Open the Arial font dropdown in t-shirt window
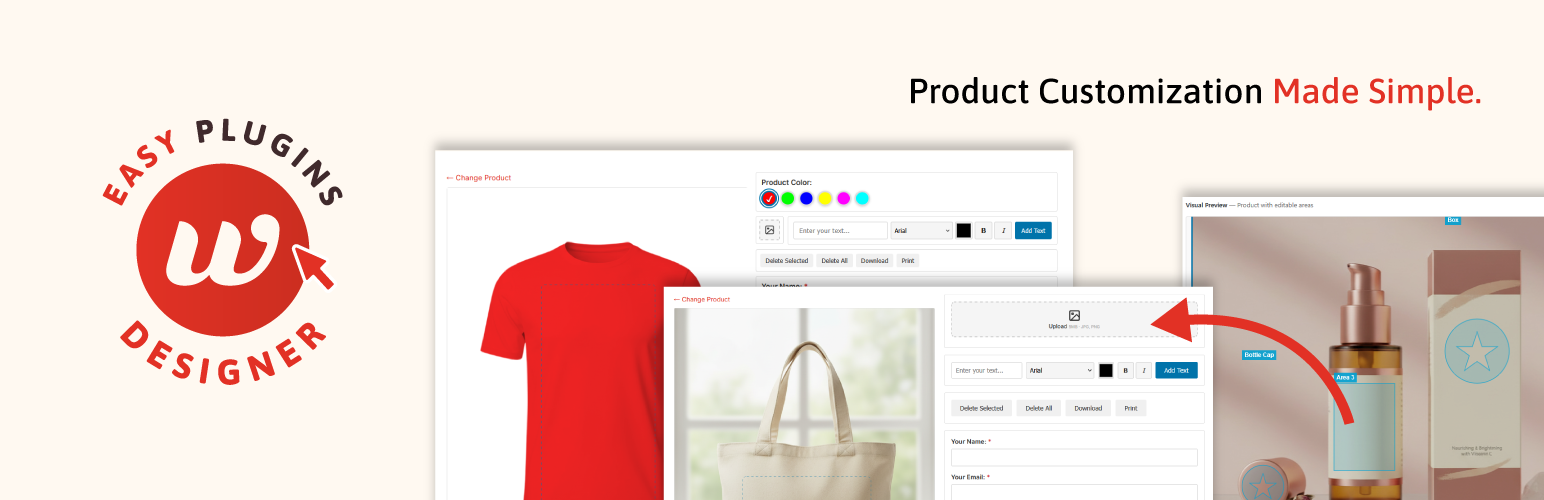This screenshot has height=500, width=1544. (921, 230)
